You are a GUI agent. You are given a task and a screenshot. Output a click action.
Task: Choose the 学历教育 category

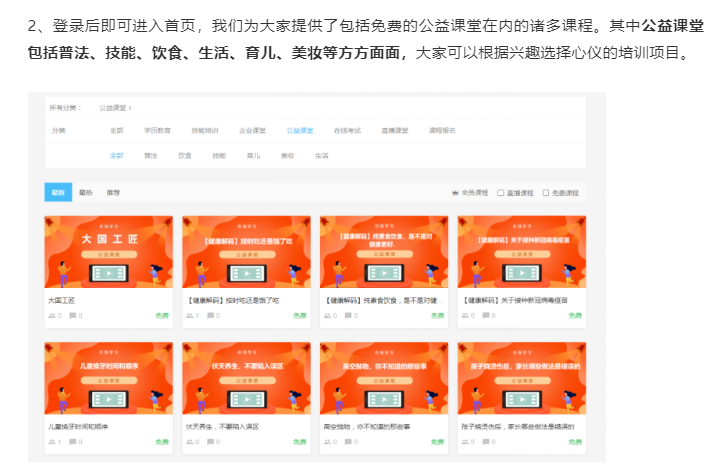coord(158,131)
